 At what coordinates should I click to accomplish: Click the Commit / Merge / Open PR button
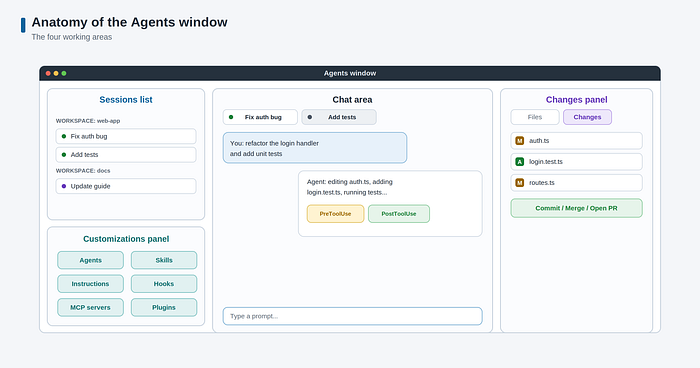coord(576,208)
